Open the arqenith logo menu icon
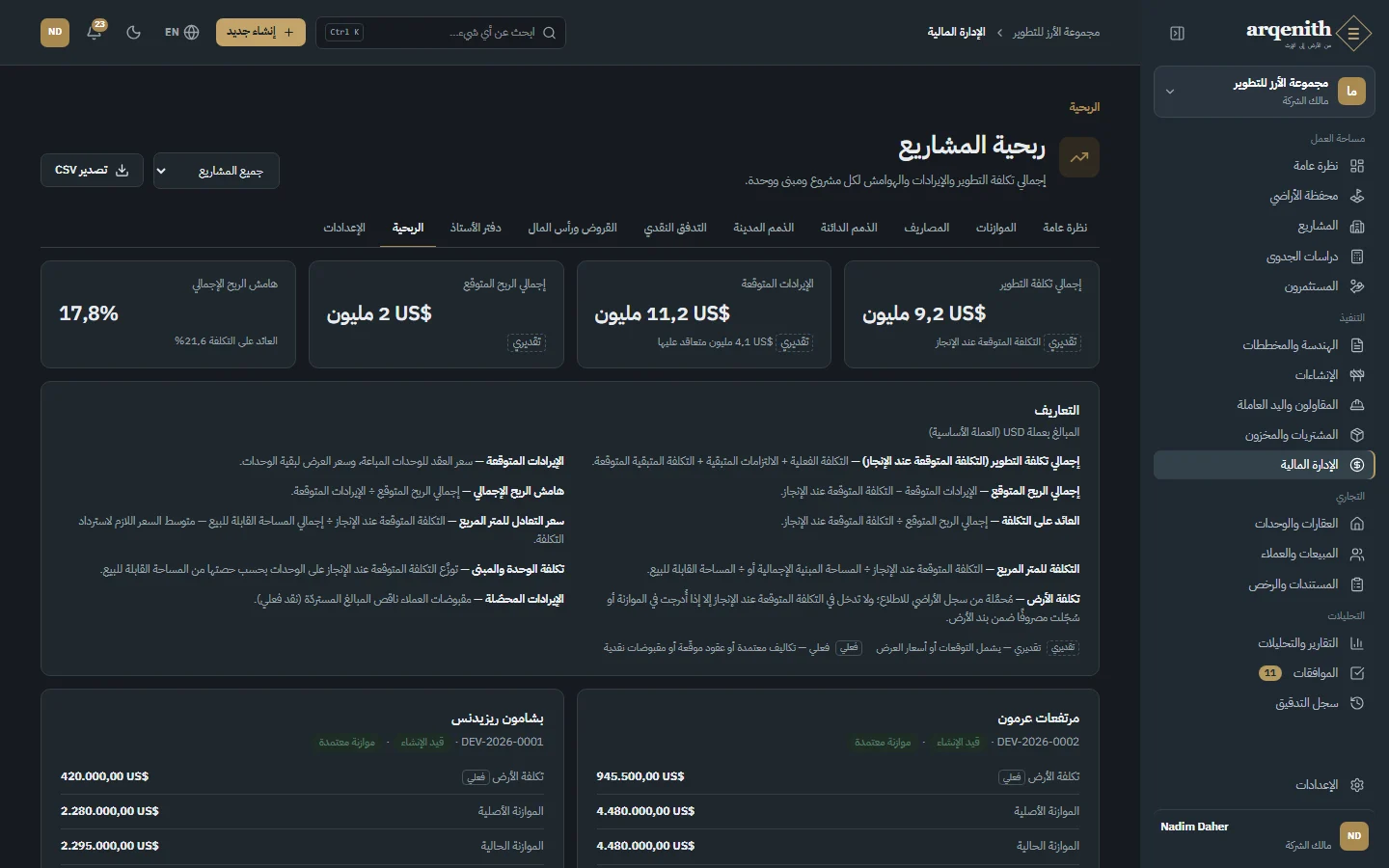 [x=1354, y=33]
